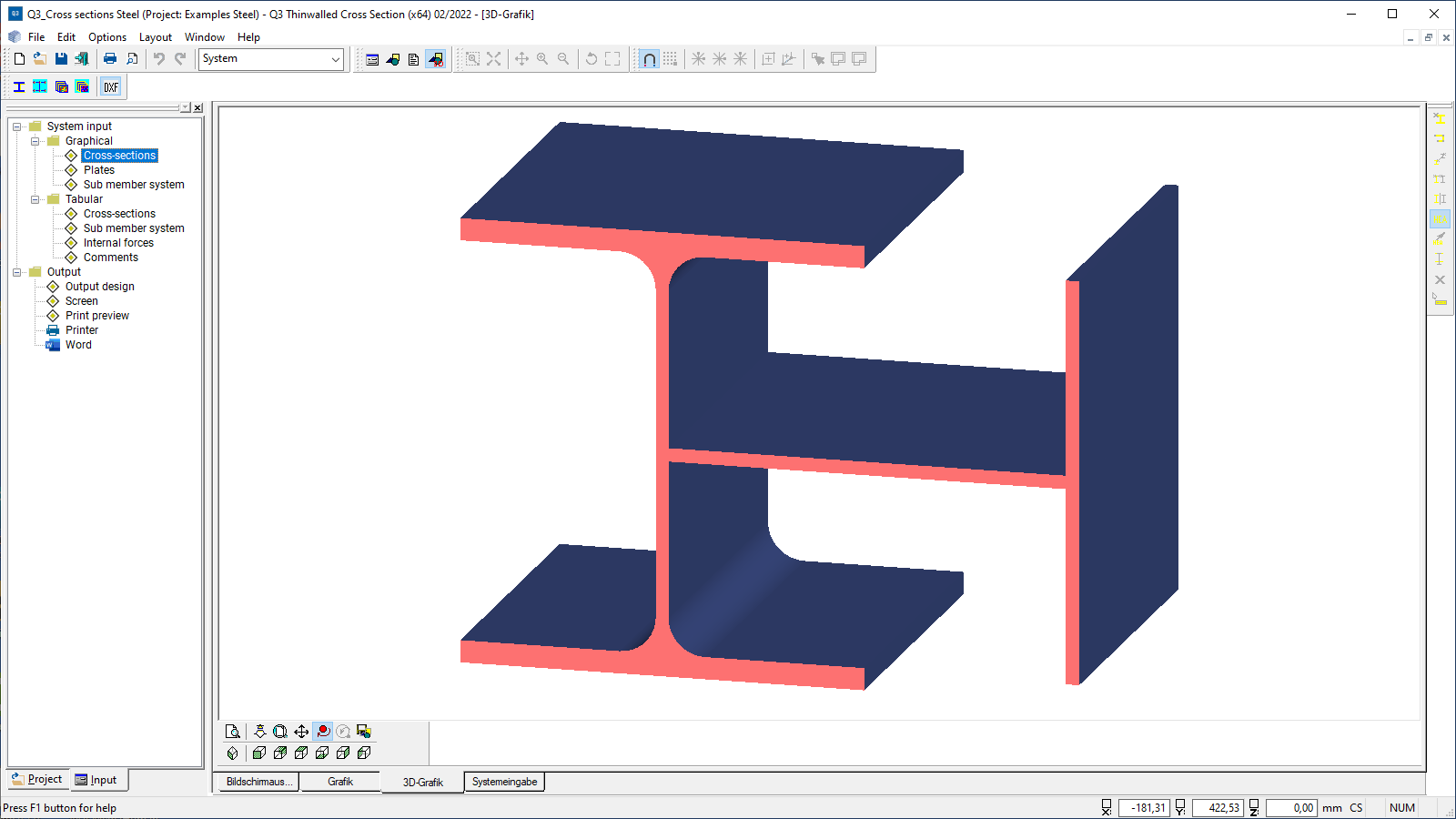Toggle the HEA profile icon in right toolbar
This screenshot has width=1456, height=819.
click(x=1440, y=219)
